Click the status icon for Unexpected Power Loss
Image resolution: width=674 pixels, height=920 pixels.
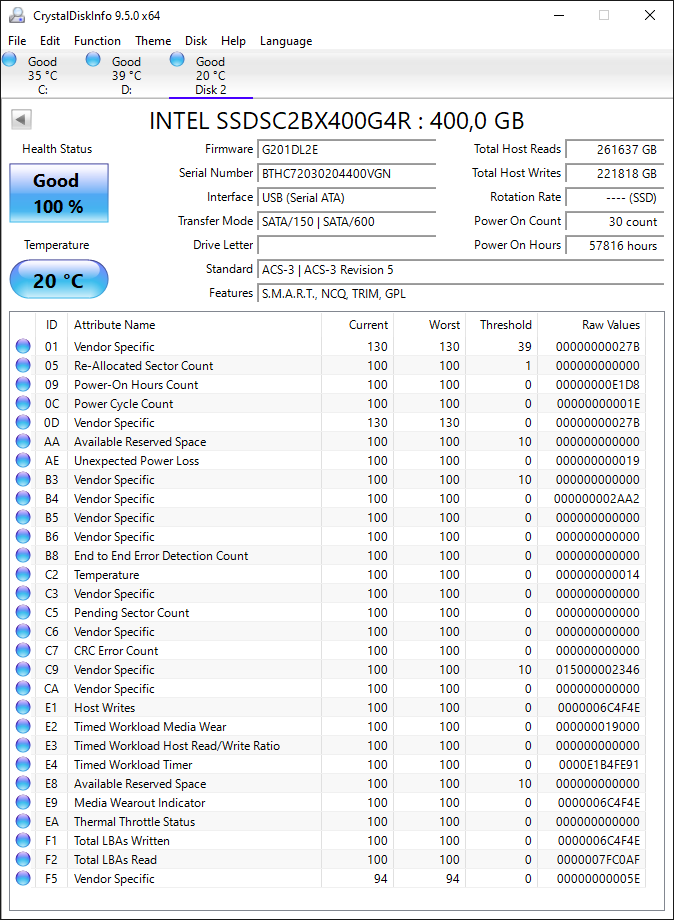tap(23, 460)
